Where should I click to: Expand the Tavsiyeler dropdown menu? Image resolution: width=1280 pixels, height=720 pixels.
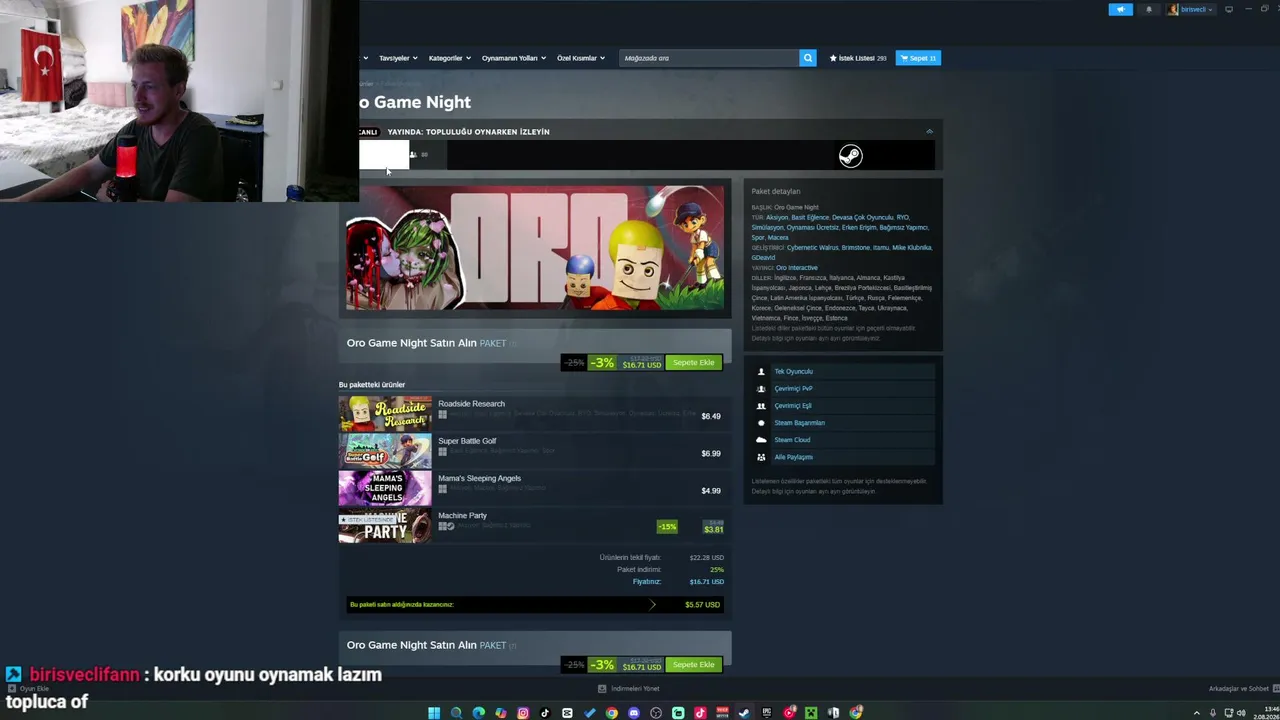click(398, 58)
